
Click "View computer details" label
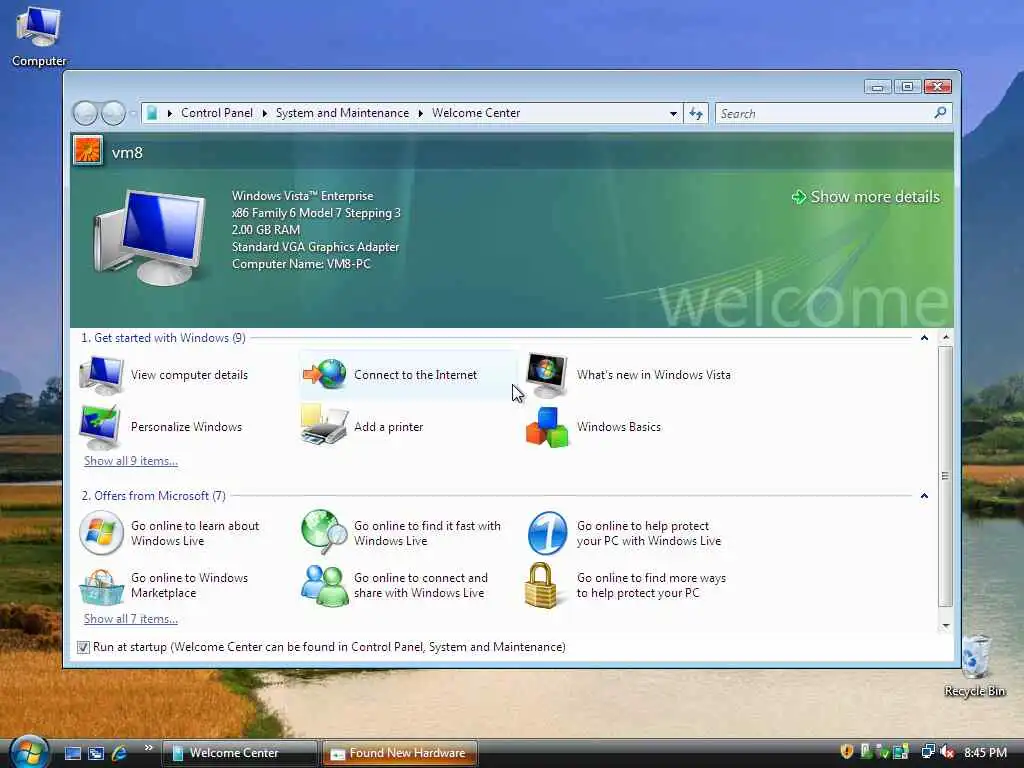(189, 375)
